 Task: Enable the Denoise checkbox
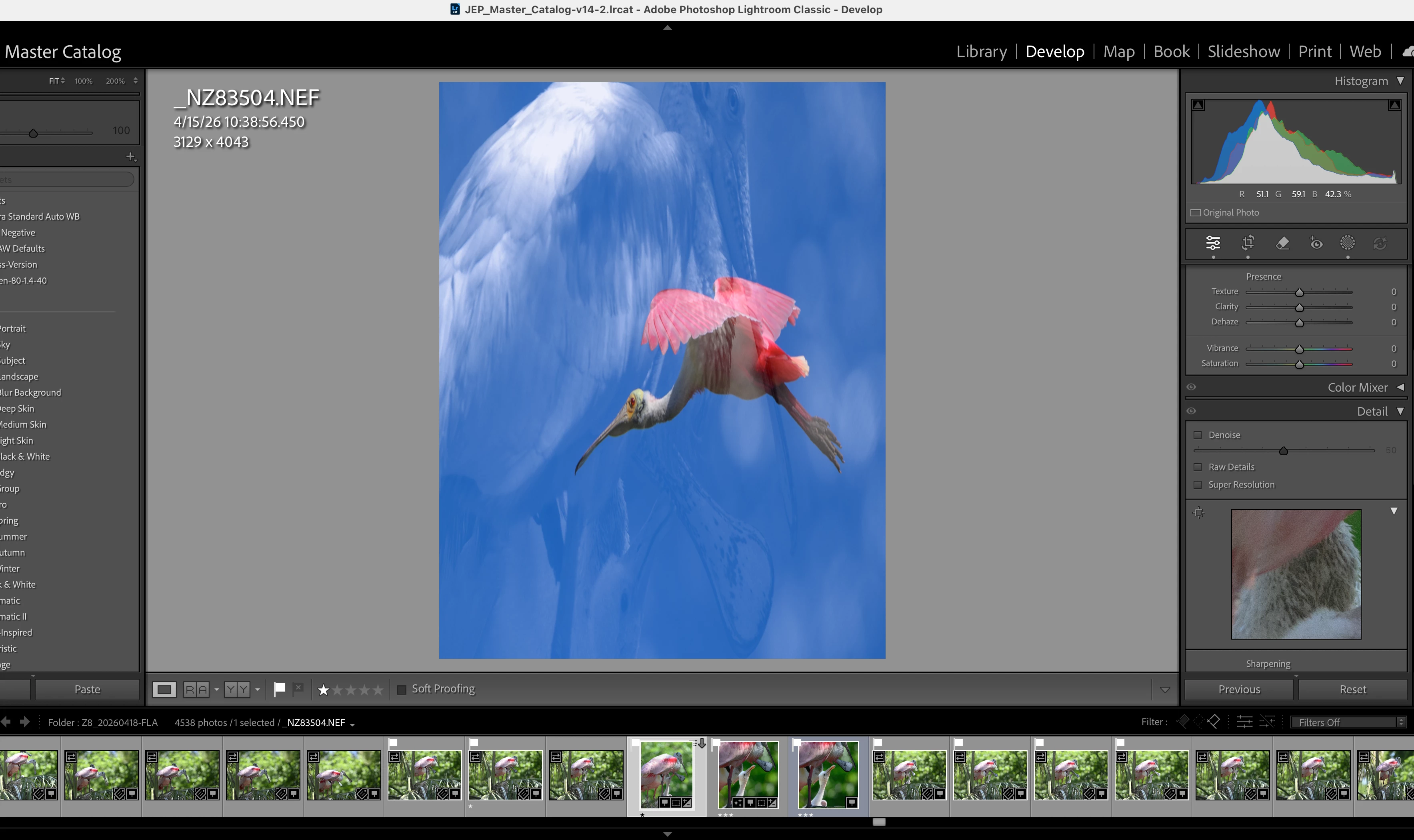[1197, 435]
